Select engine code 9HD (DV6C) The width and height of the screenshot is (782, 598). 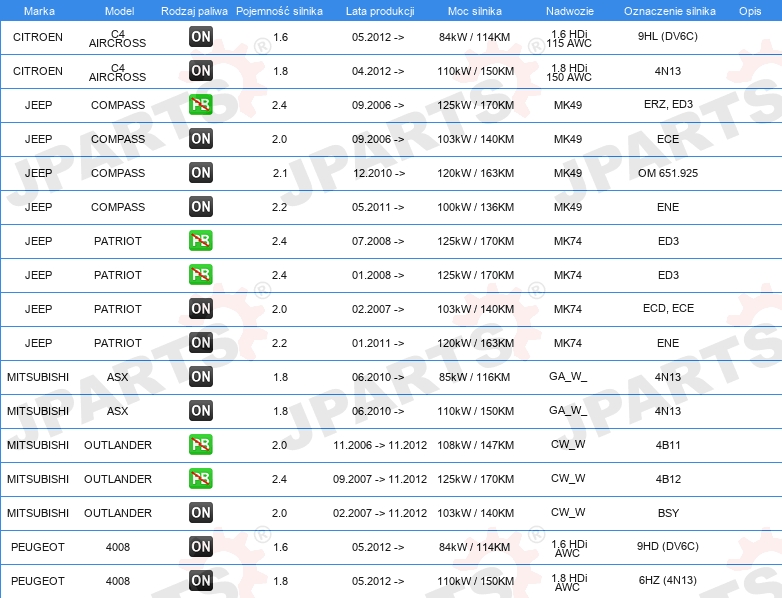point(668,546)
